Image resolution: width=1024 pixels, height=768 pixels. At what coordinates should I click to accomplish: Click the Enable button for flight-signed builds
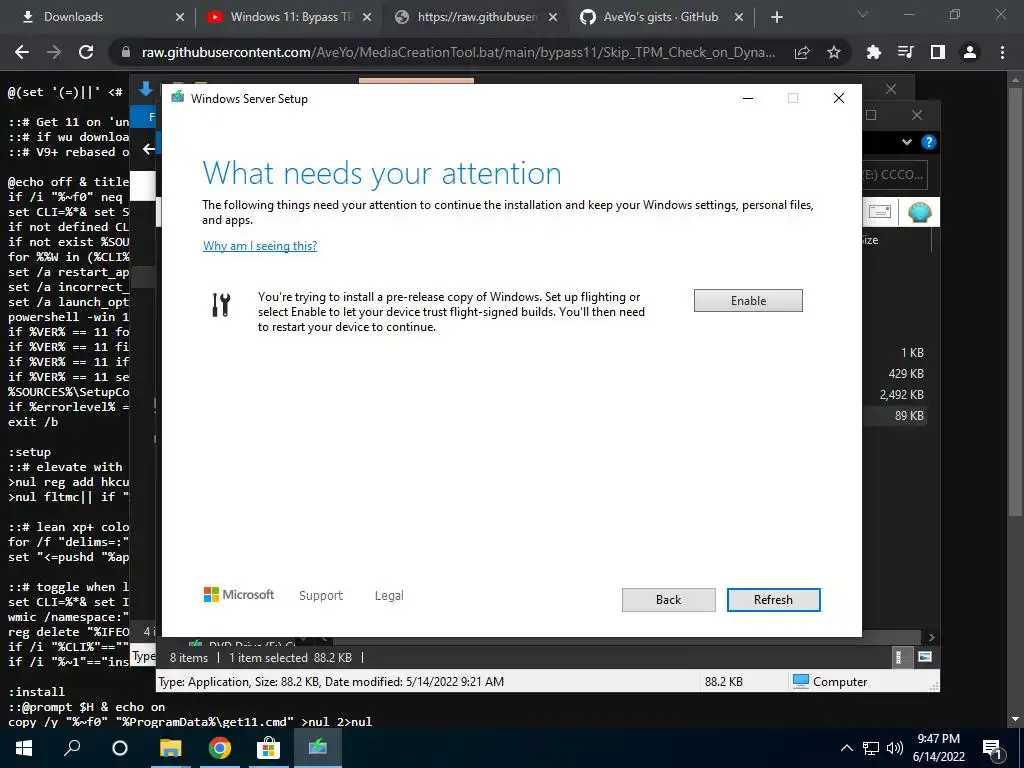[x=748, y=300]
